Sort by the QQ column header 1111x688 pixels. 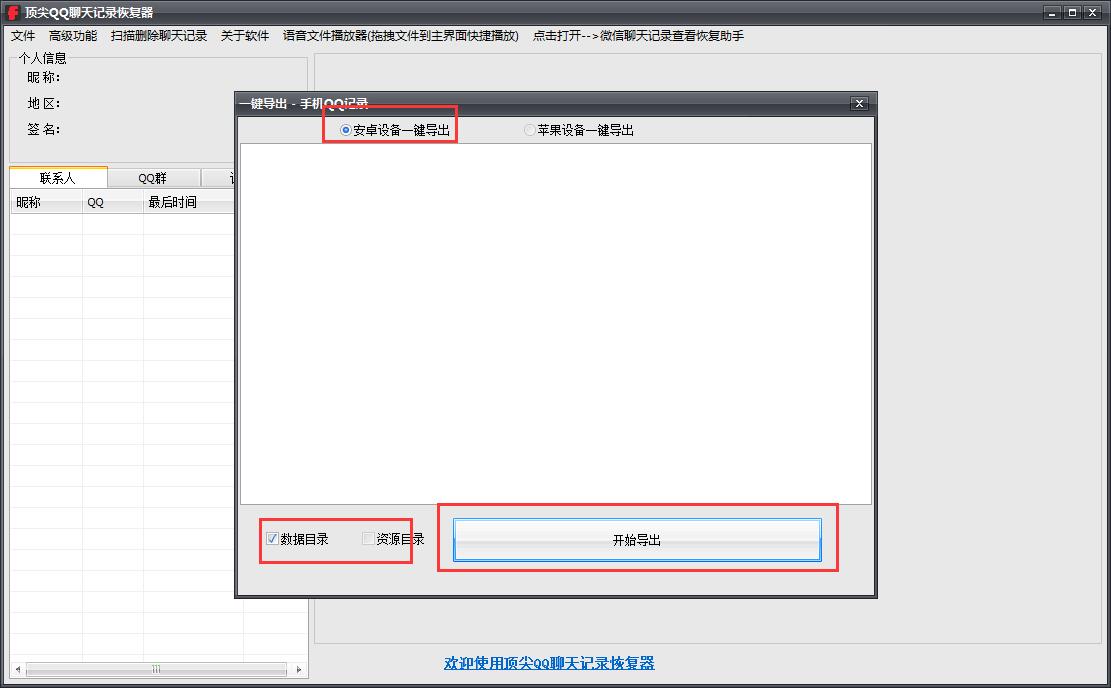(113, 203)
